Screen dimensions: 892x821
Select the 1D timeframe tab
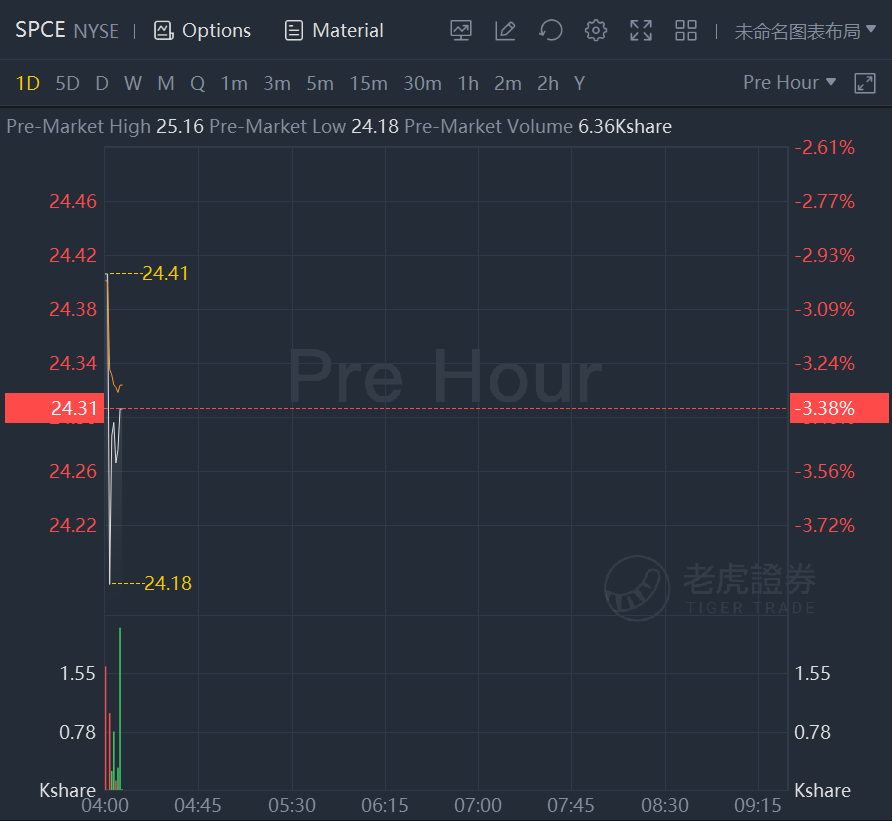coord(27,84)
